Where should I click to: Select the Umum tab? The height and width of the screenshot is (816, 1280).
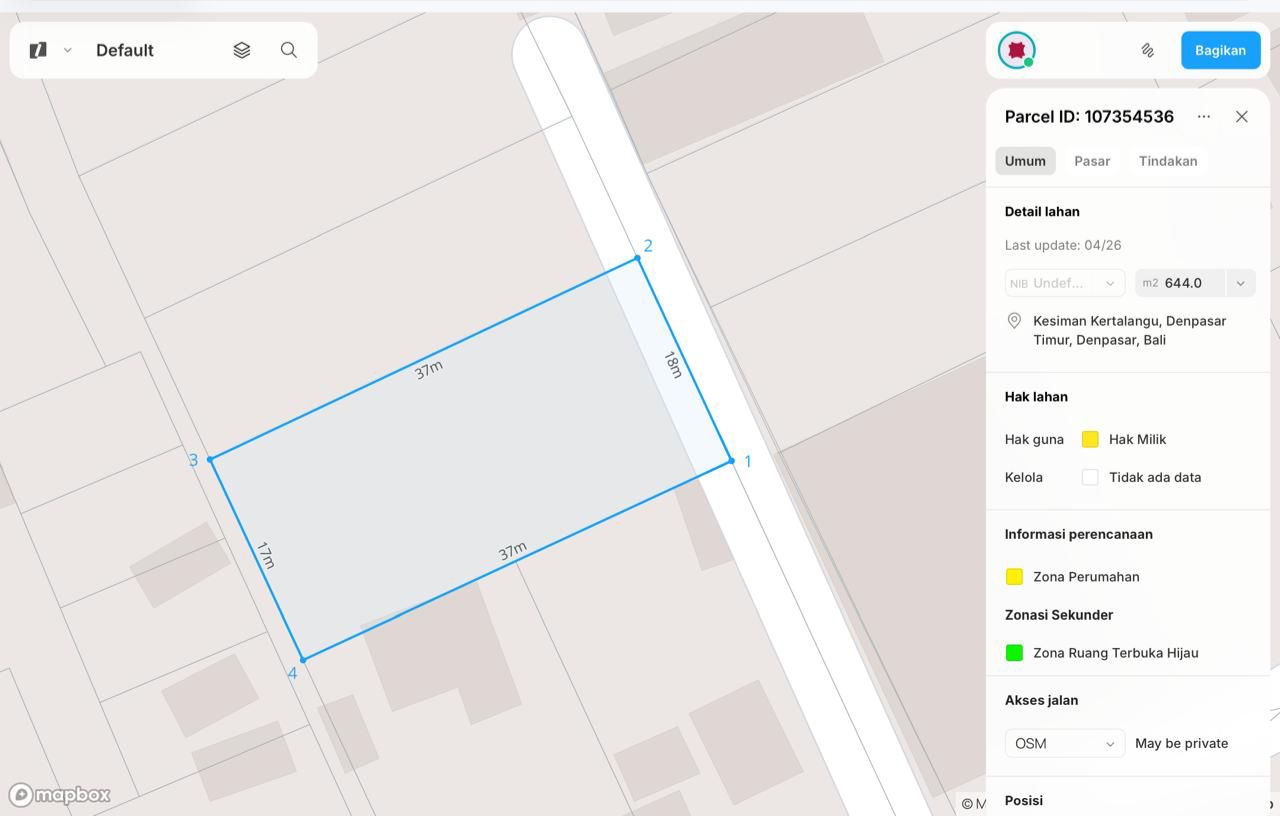coord(1025,161)
